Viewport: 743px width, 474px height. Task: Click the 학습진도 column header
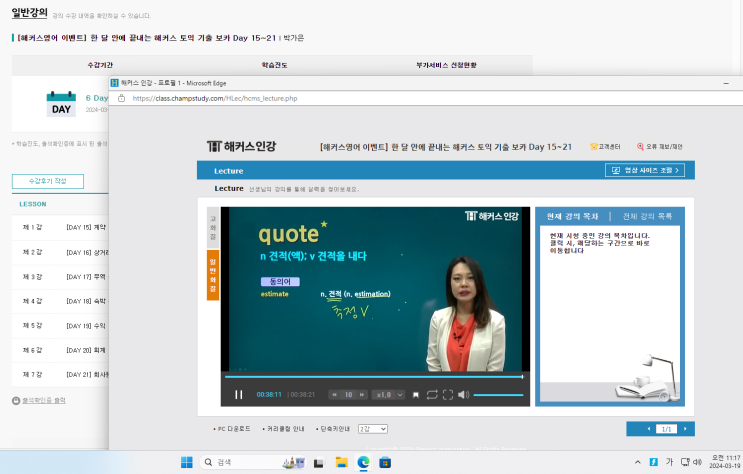(x=274, y=65)
